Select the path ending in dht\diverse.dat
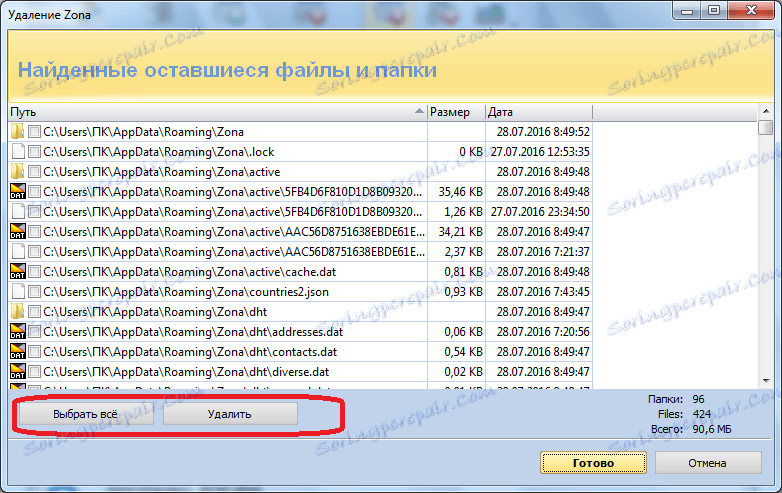This screenshot has width=782, height=493. (x=186, y=371)
